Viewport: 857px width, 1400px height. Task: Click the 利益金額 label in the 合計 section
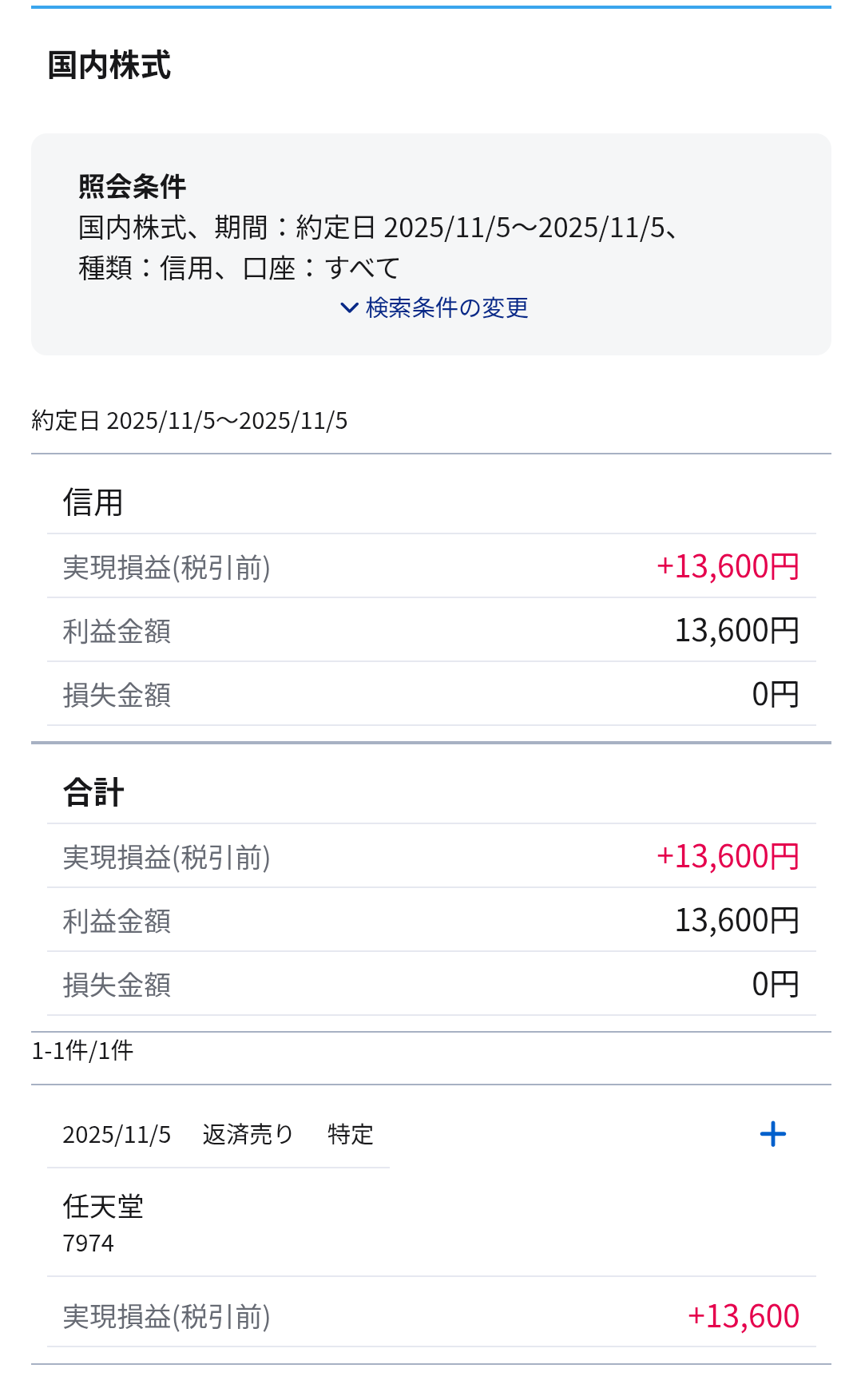click(x=117, y=922)
